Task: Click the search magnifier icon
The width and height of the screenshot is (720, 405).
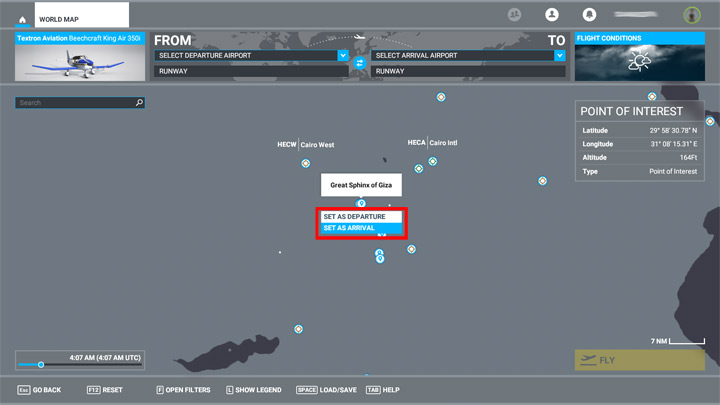Action: (139, 102)
